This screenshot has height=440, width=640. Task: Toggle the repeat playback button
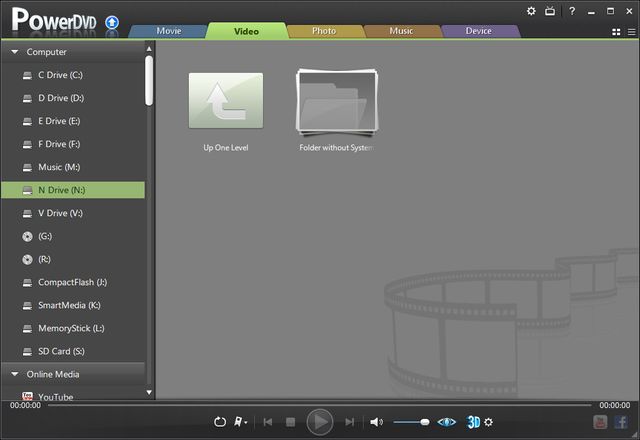pos(220,422)
